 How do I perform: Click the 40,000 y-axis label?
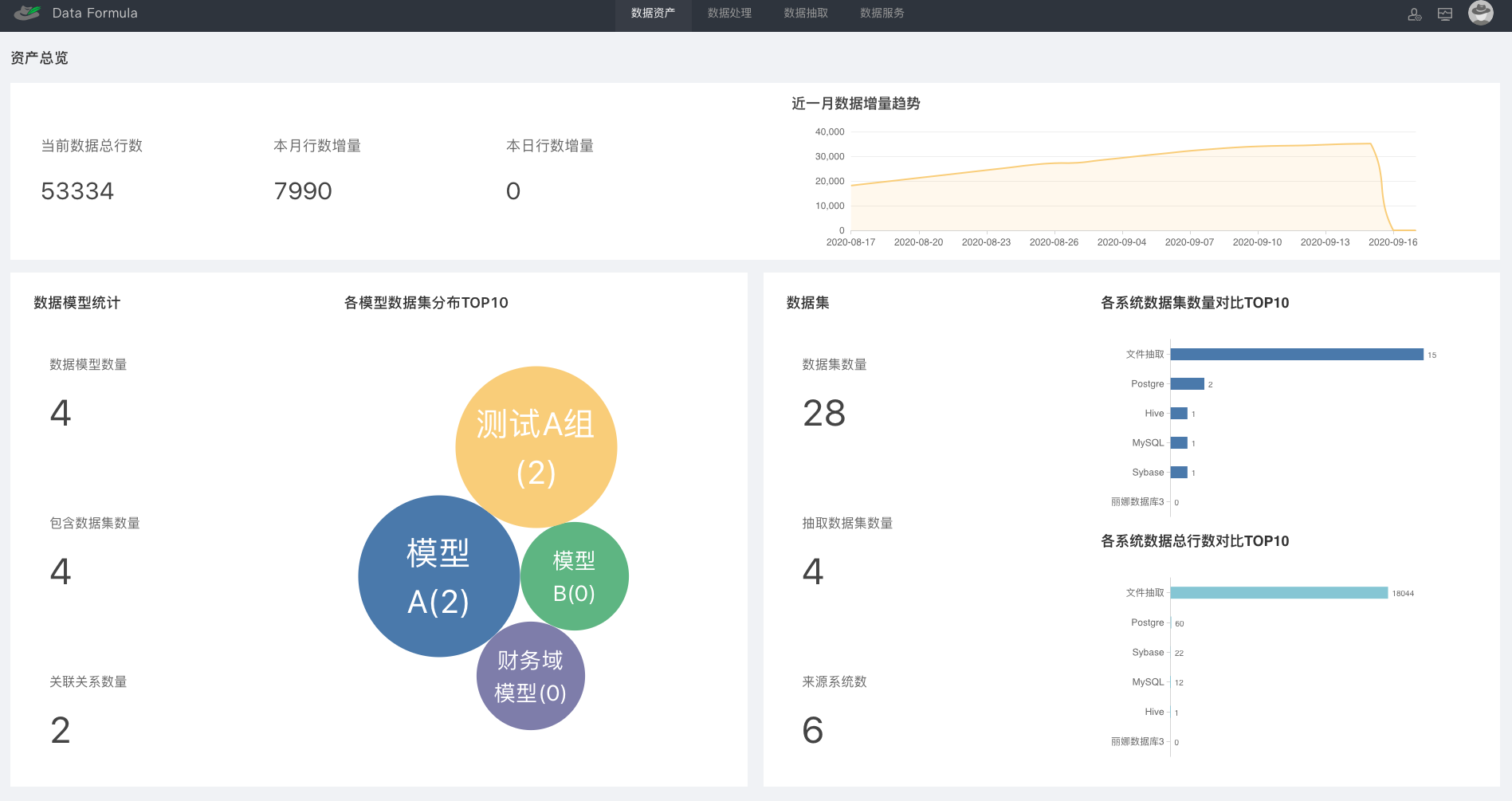830,132
